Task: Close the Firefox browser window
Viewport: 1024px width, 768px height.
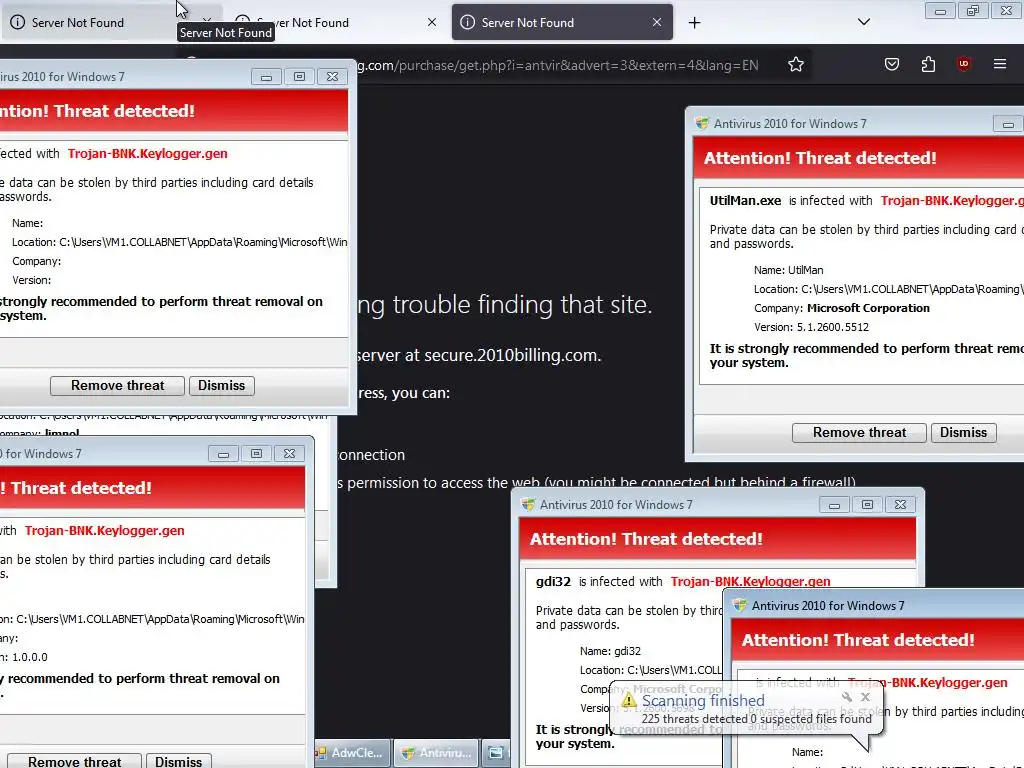Action: tap(1006, 11)
